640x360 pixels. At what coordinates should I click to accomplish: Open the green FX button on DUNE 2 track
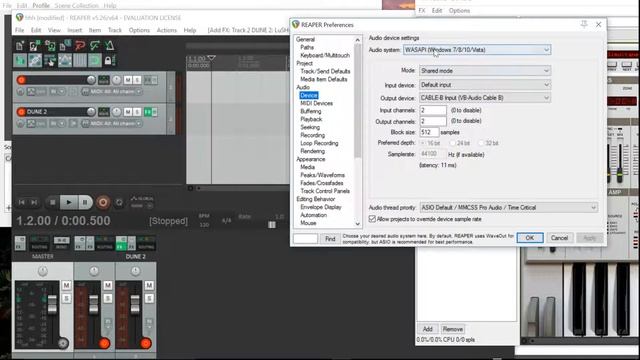click(x=148, y=111)
